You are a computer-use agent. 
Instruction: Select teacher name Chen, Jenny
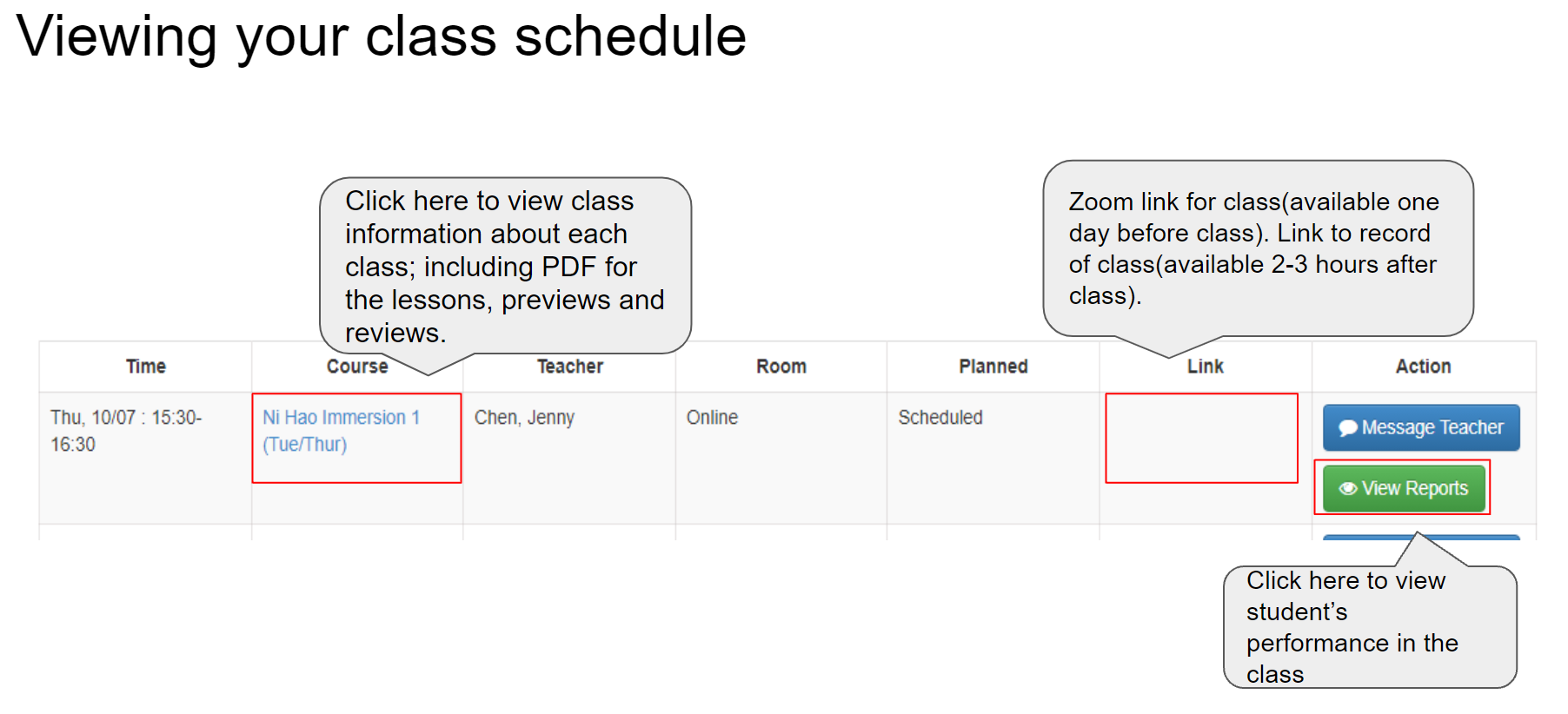point(524,417)
